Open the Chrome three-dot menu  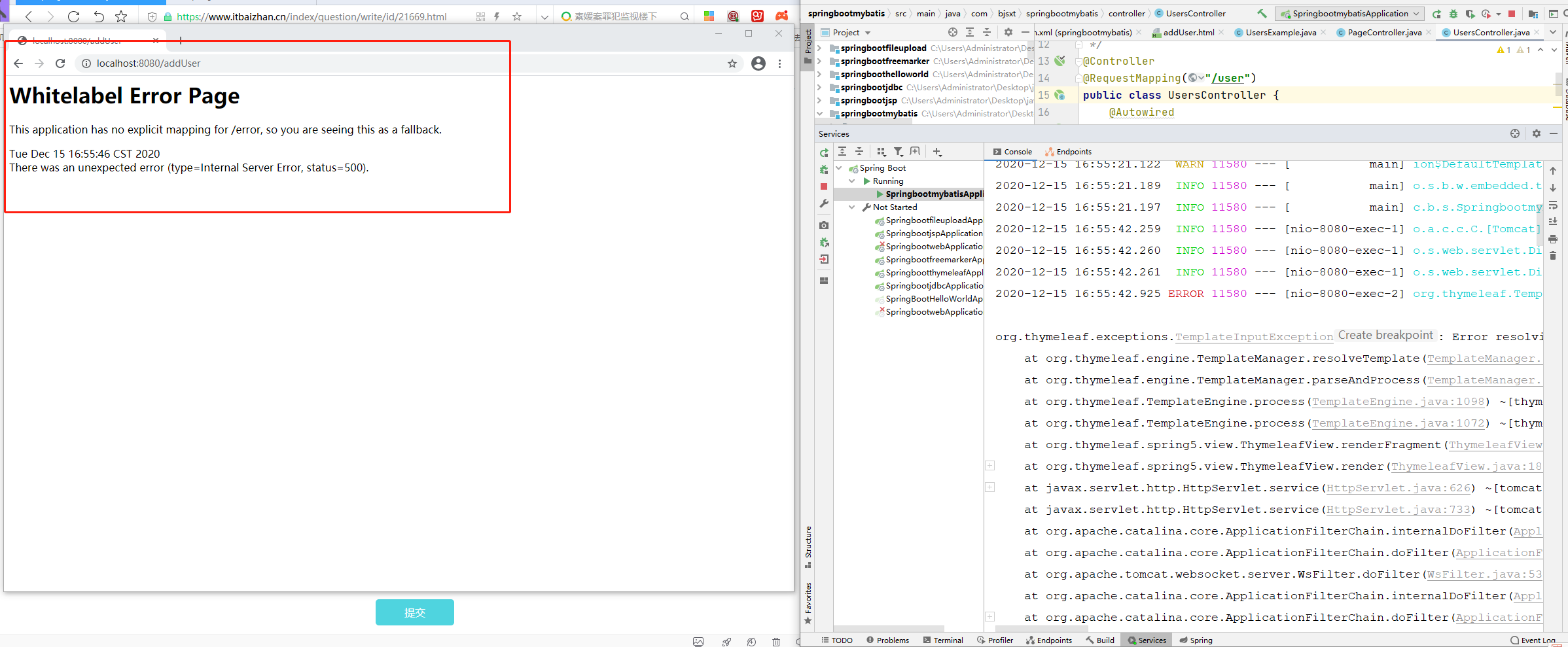[x=779, y=63]
